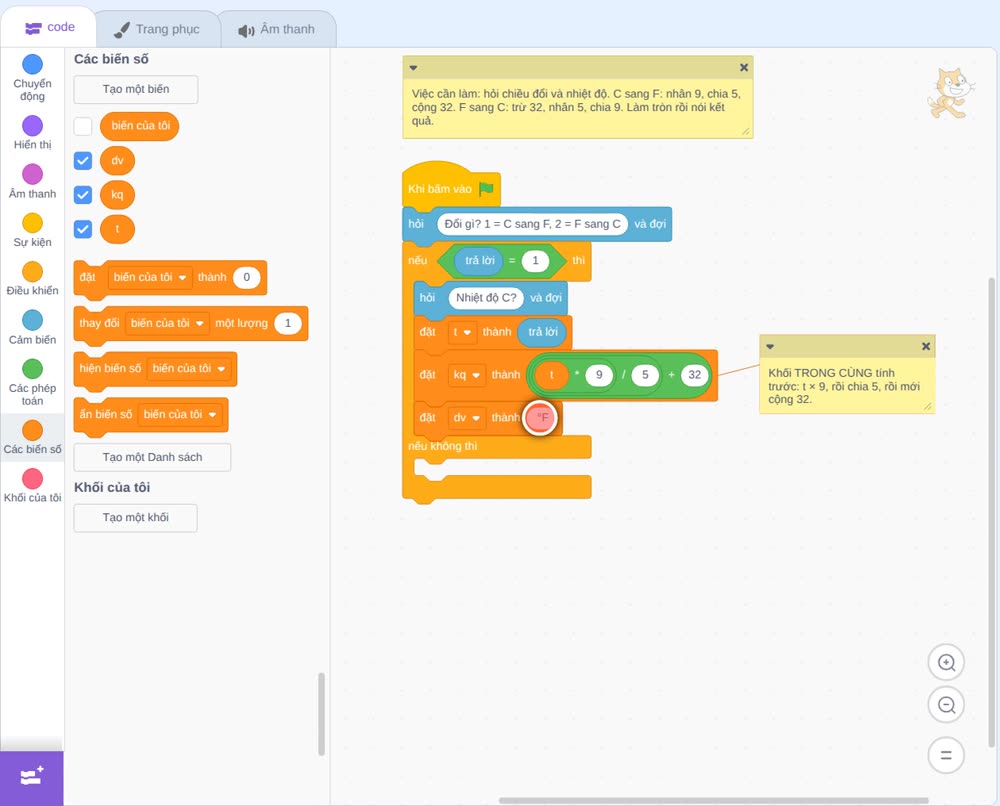Open the Các phép toán category

(33, 382)
